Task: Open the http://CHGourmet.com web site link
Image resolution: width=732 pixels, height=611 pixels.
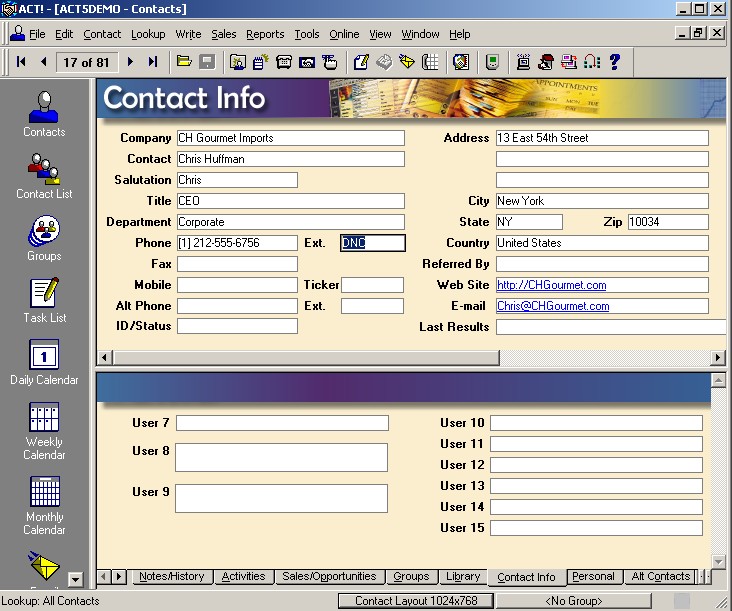Action: pyautogui.click(x=551, y=285)
